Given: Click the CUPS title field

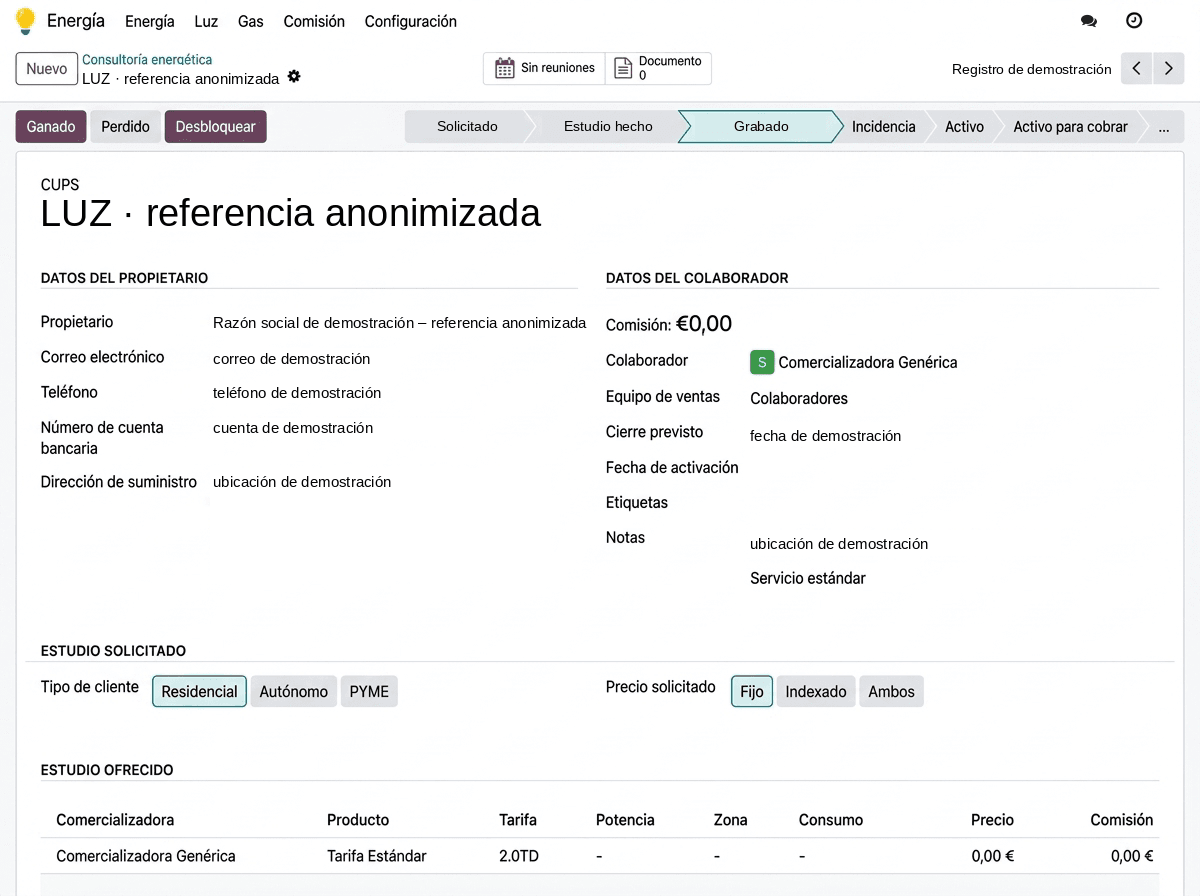Looking at the screenshot, I should (291, 213).
